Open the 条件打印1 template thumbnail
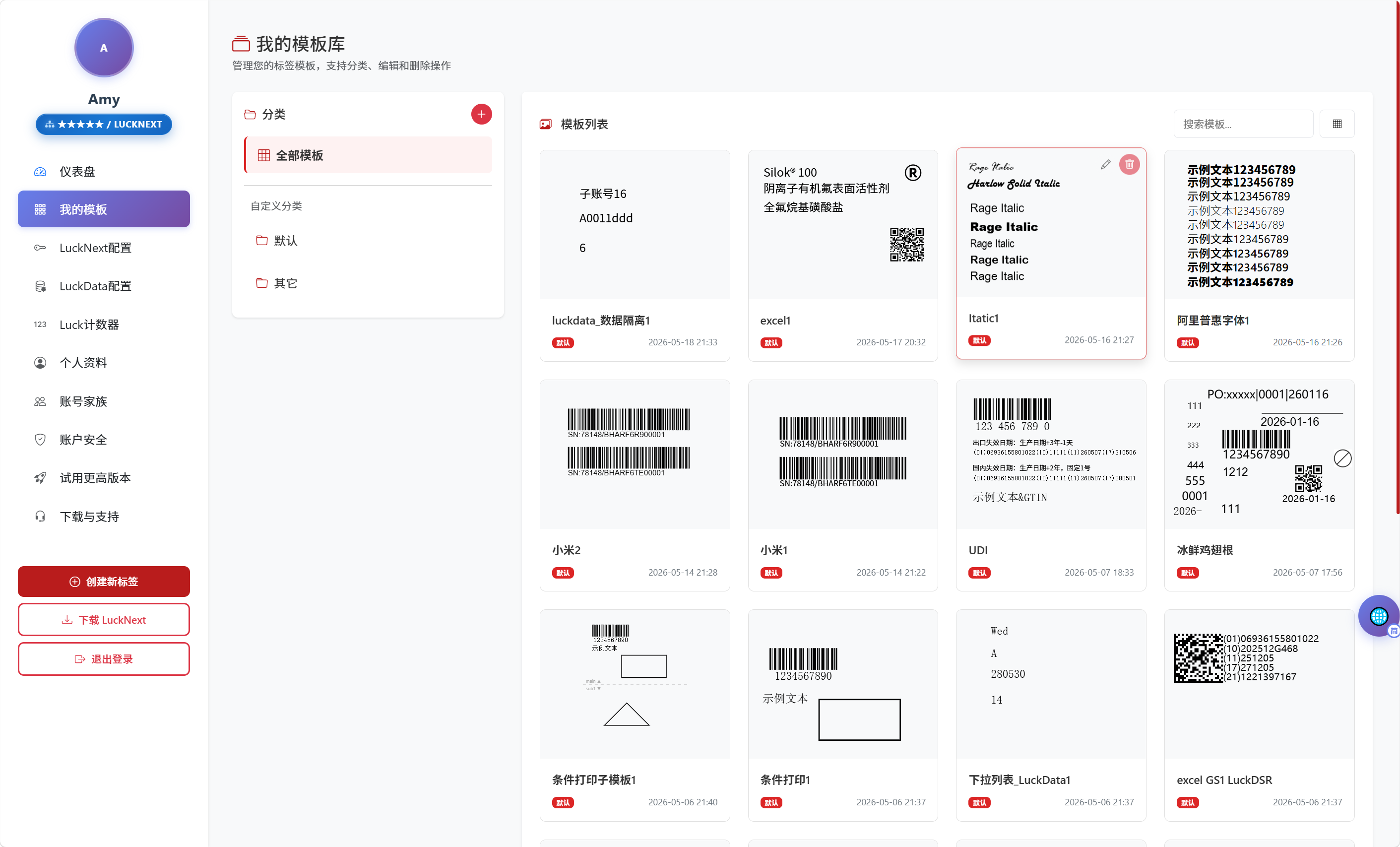This screenshot has width=1400, height=847. pyautogui.click(x=842, y=684)
